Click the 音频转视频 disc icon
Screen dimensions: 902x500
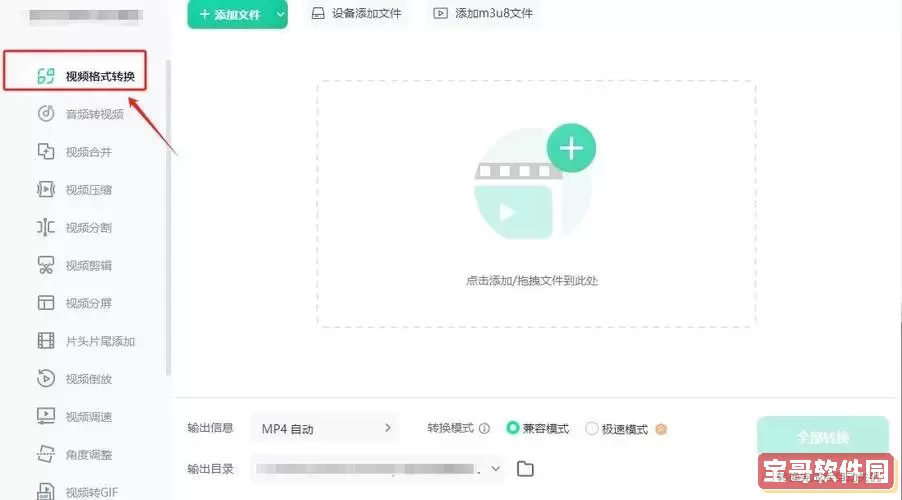pos(45,114)
